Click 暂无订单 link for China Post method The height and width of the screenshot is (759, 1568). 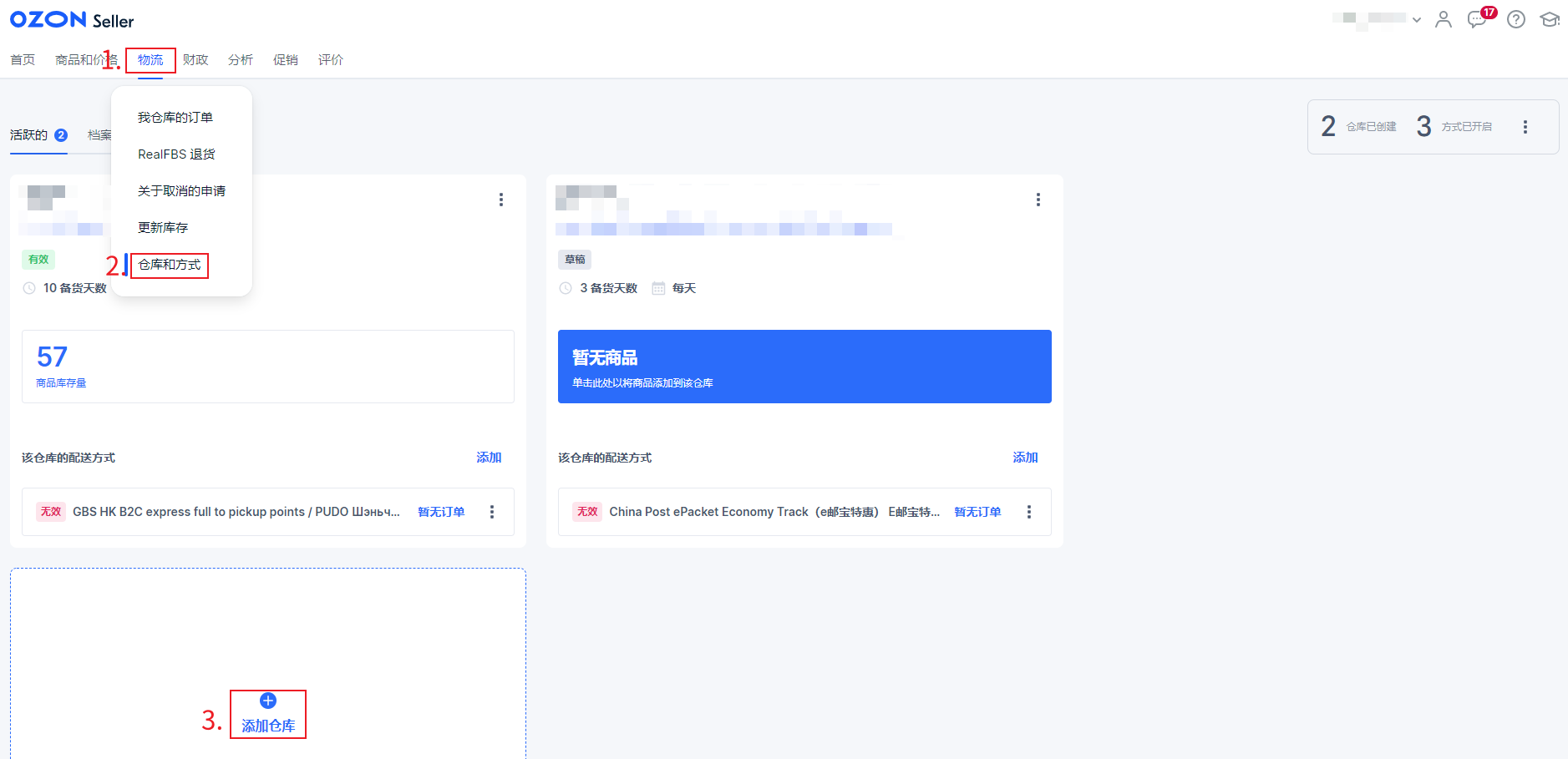(x=977, y=512)
